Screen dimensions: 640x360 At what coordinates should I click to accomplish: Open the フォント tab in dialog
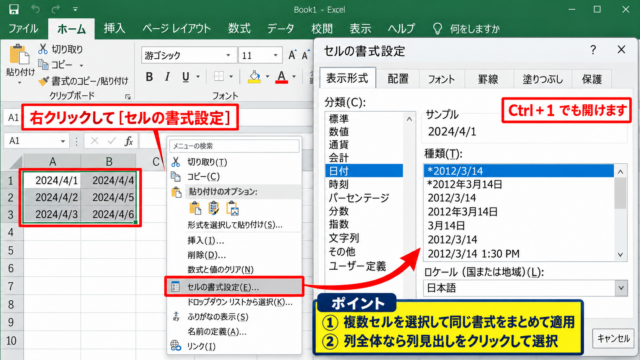(441, 79)
